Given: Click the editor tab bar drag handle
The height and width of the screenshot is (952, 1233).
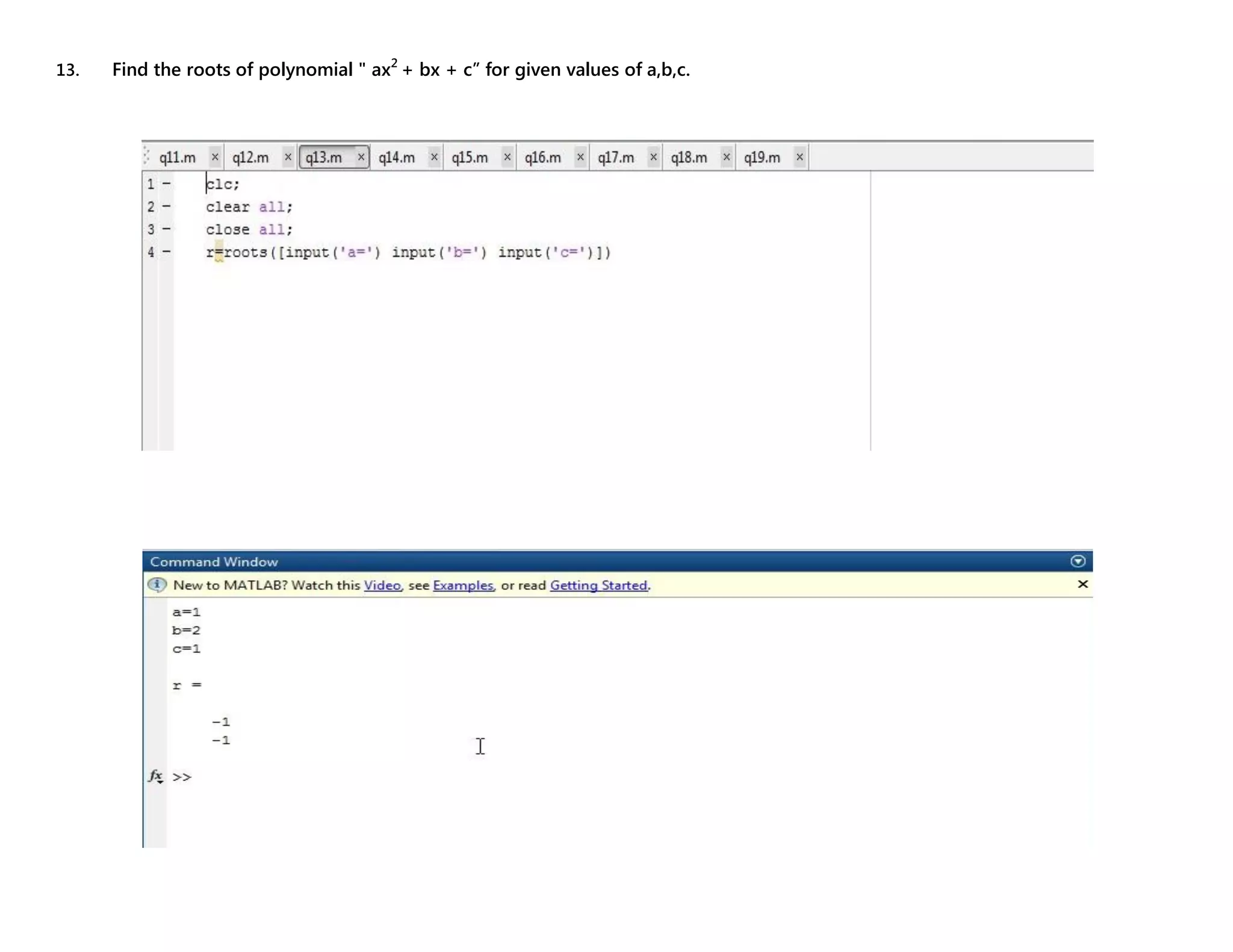Looking at the screenshot, I should click(146, 156).
